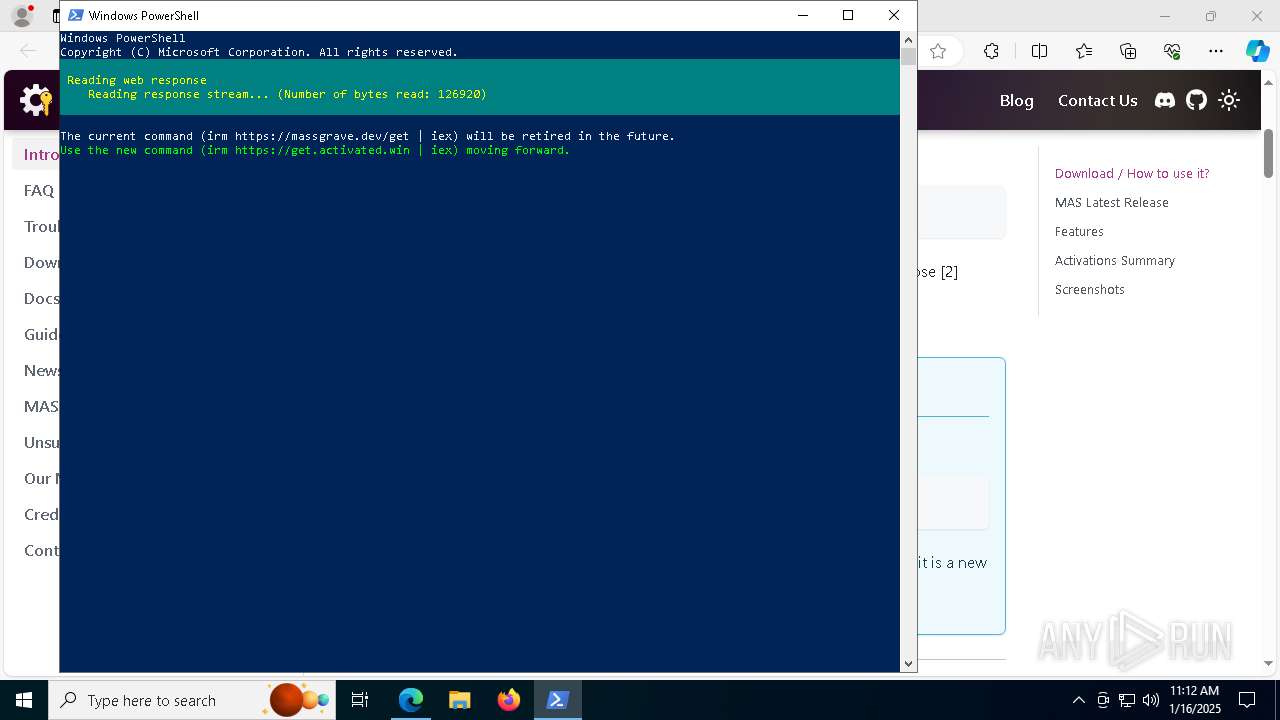Open Edge extensions puzzle icon
This screenshot has width=1280, height=720.
(991, 51)
